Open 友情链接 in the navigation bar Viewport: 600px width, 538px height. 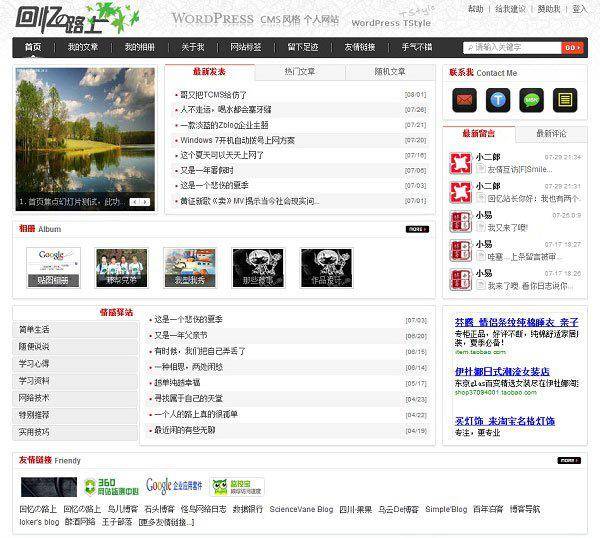(x=360, y=47)
